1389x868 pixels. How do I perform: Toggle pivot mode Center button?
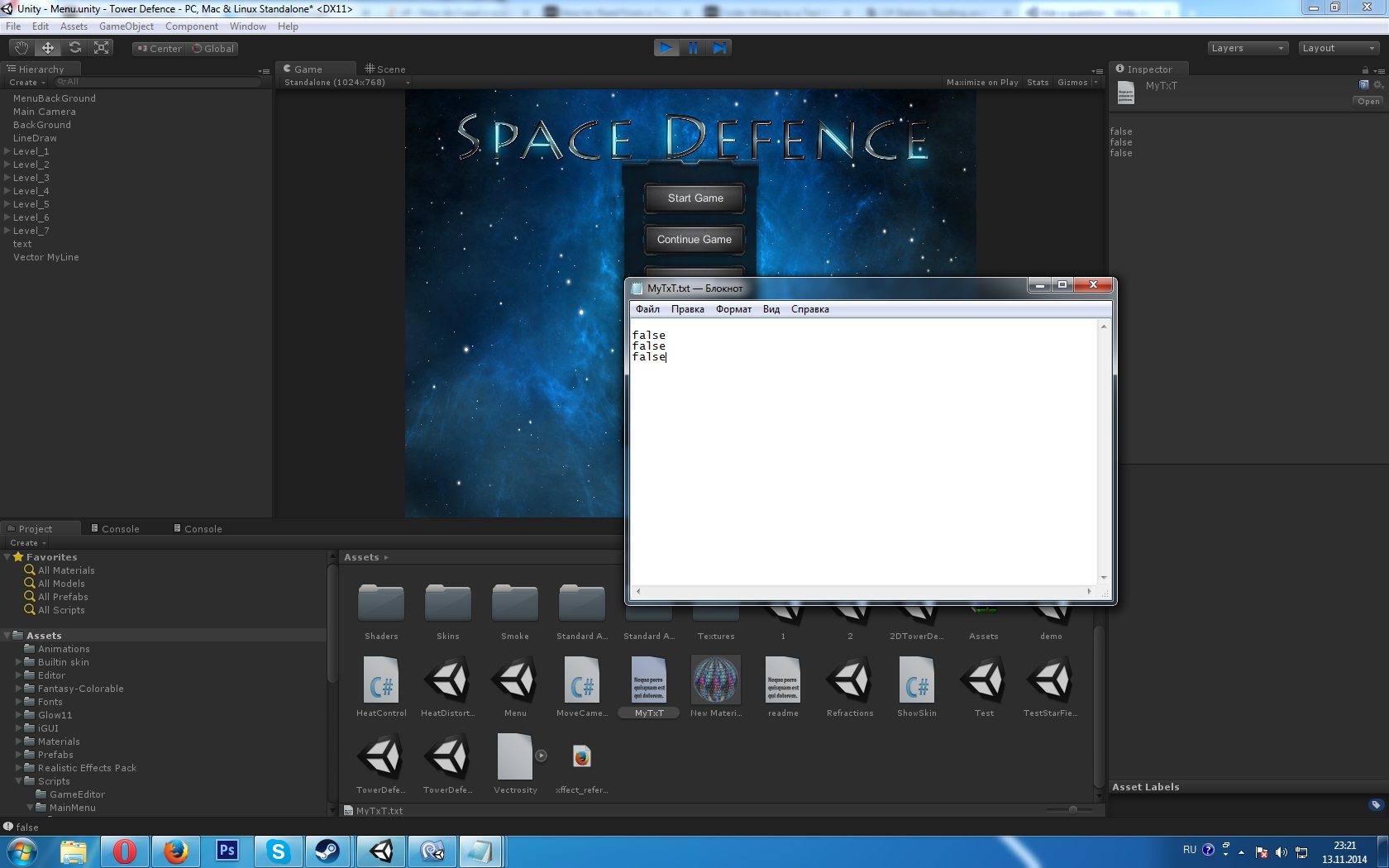159,49
